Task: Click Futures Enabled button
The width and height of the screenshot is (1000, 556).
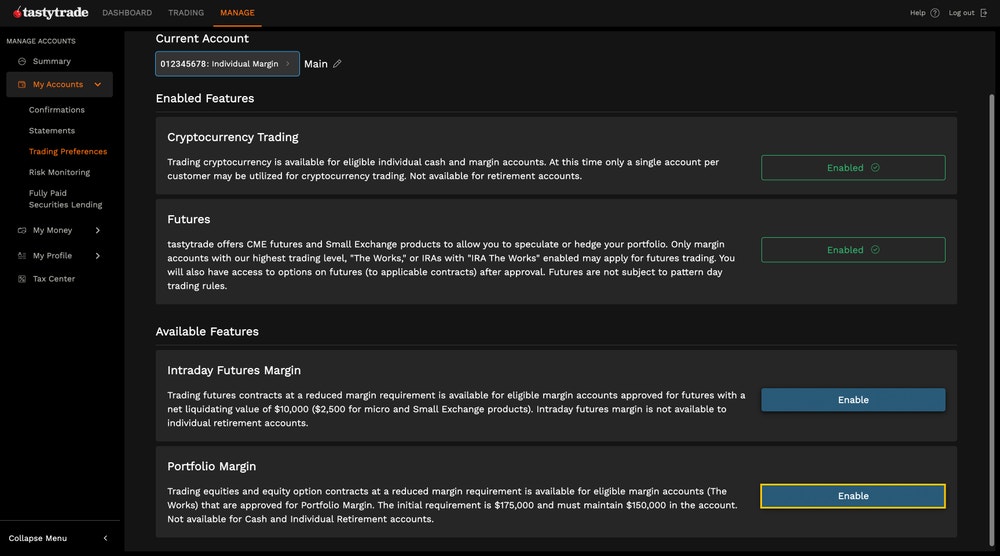Action: (853, 250)
